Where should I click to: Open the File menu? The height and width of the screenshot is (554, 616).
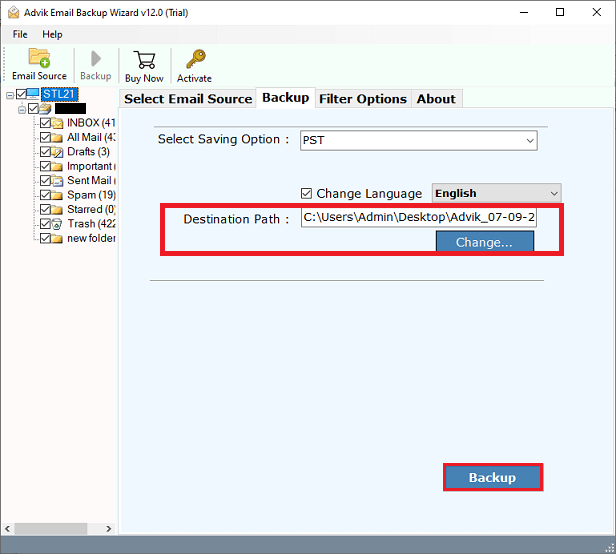(20, 35)
